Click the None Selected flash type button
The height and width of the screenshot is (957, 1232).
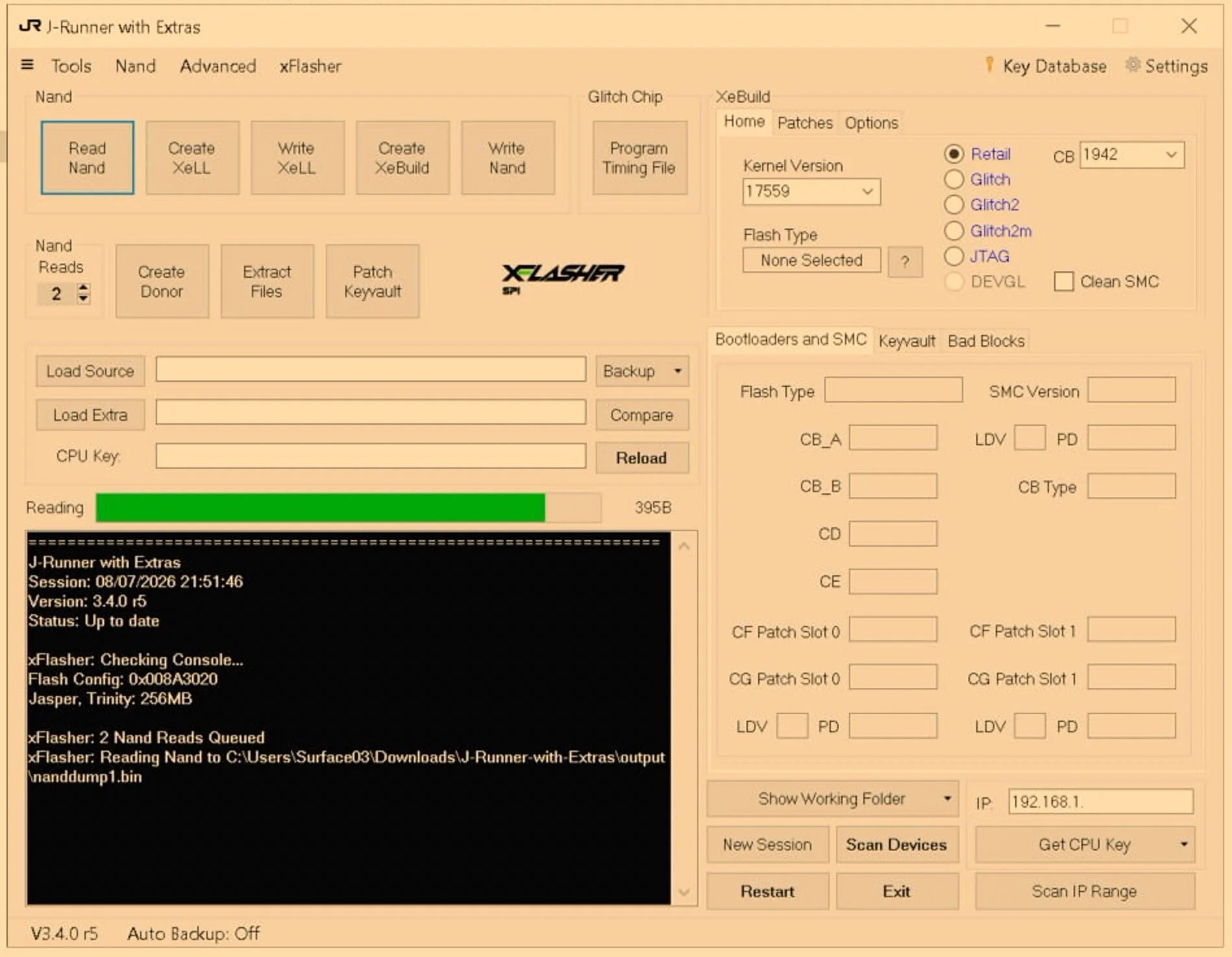[x=811, y=260]
